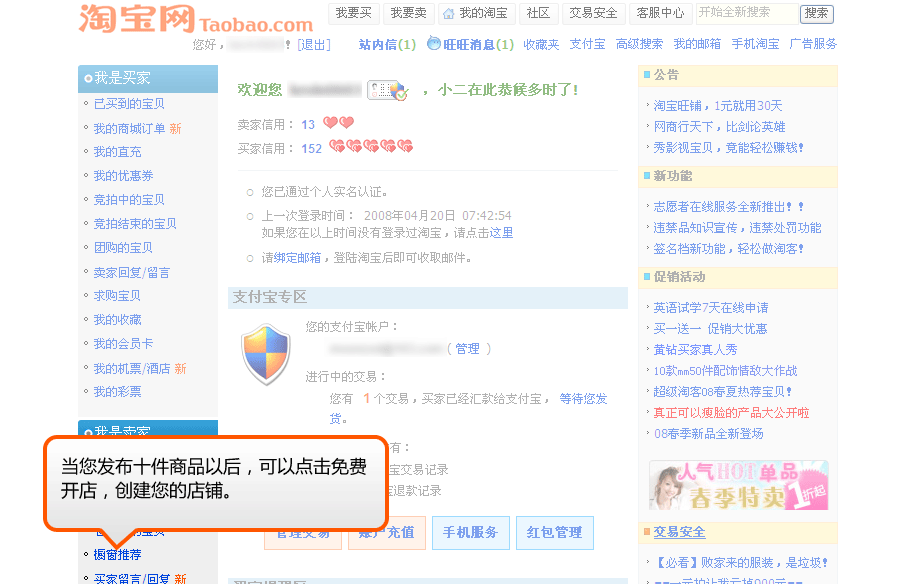Open the 秀影视宝贝，竟能轻松赚钱 announcement
Viewport: 900px width, 584px height.
pos(728,148)
